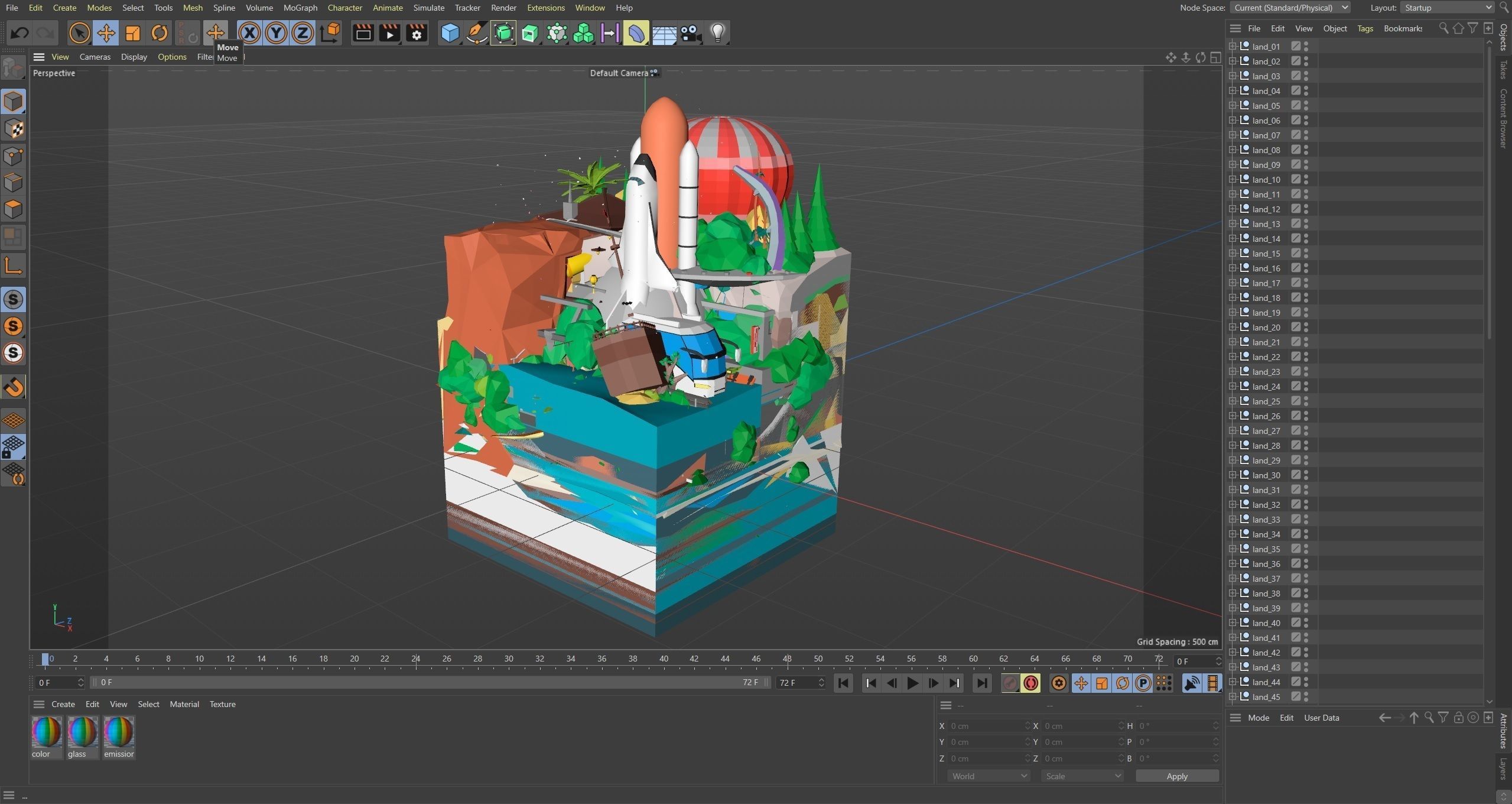The width and height of the screenshot is (1512, 804).
Task: Open the Field purple bars icon
Action: pyautogui.click(x=610, y=33)
